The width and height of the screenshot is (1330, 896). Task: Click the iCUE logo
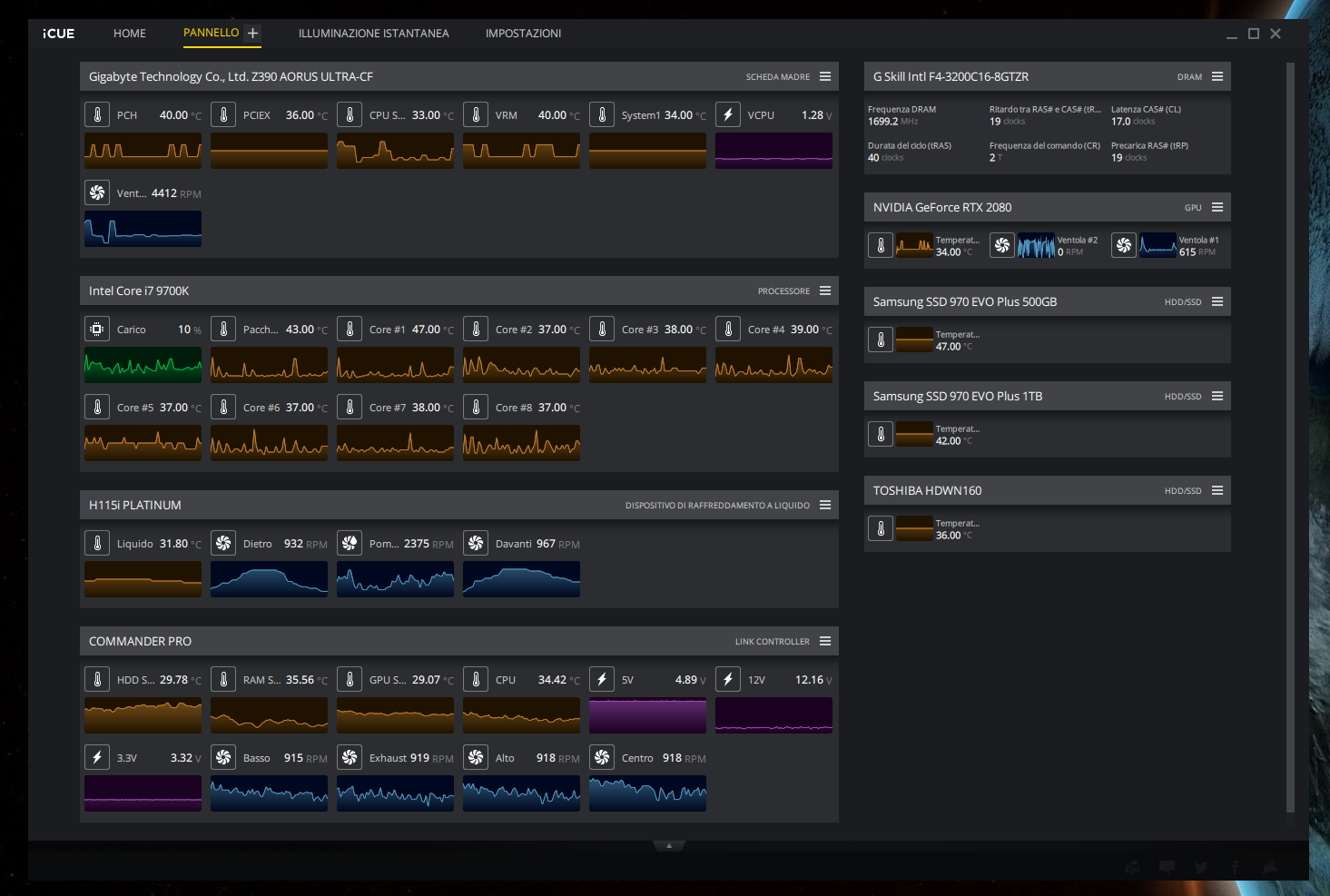[59, 34]
